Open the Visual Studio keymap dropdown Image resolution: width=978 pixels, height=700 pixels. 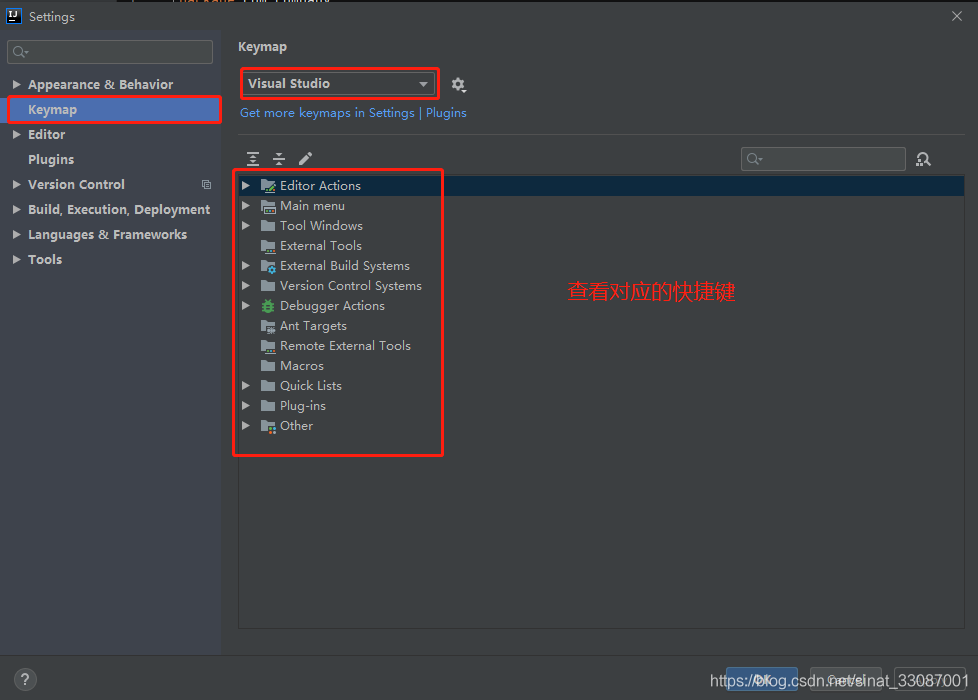337,84
